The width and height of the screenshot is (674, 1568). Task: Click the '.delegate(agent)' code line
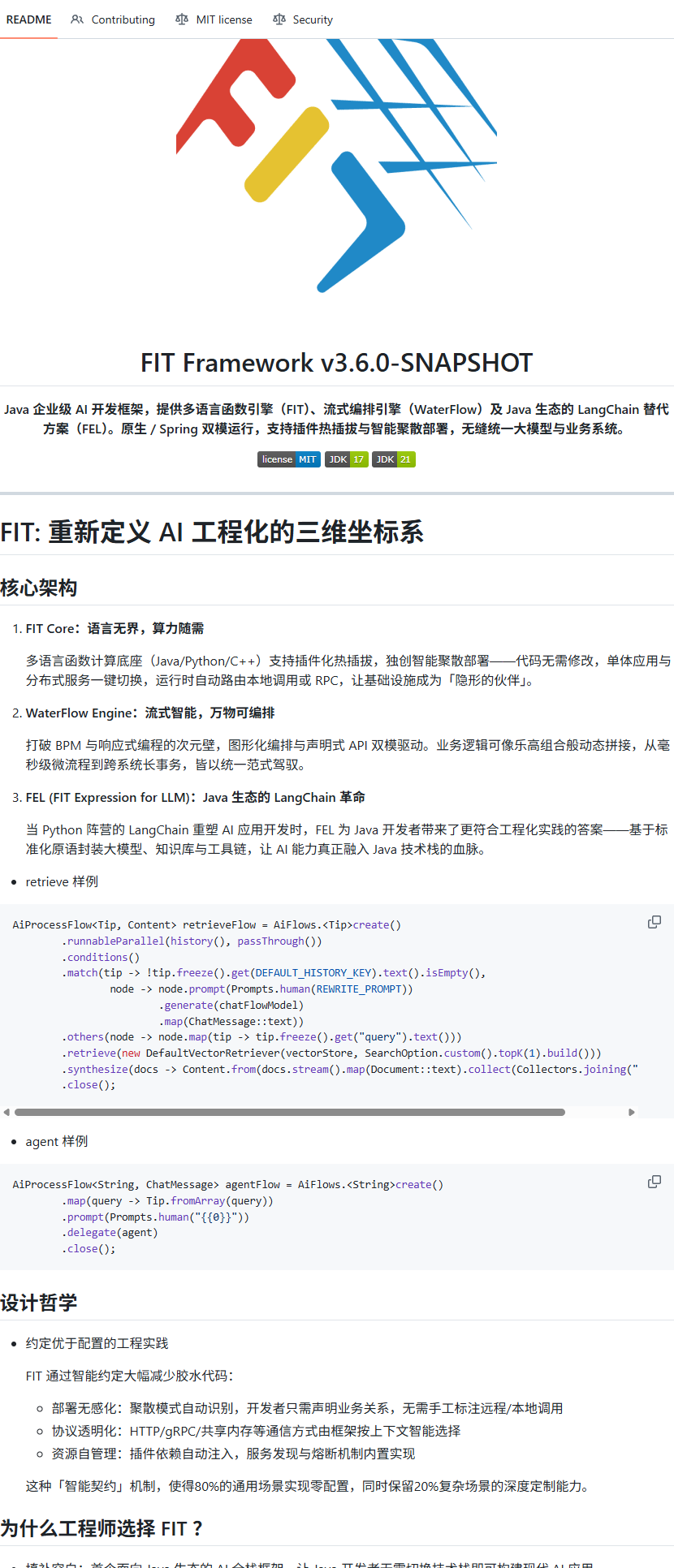[x=110, y=1232]
